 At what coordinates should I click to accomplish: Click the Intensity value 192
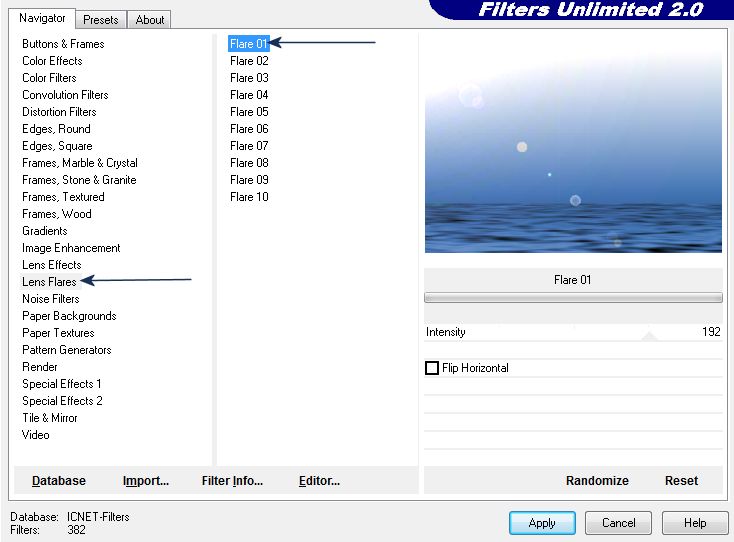711,331
